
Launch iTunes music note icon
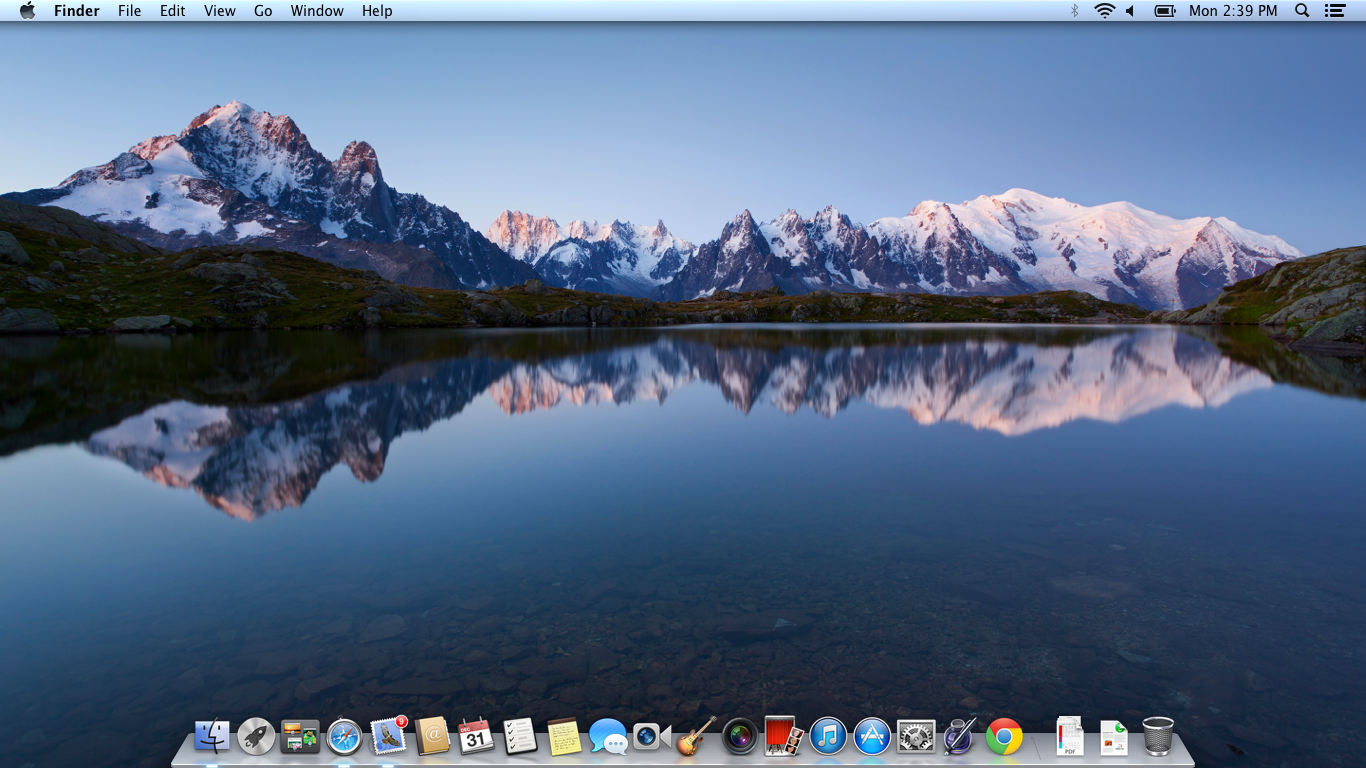point(828,737)
